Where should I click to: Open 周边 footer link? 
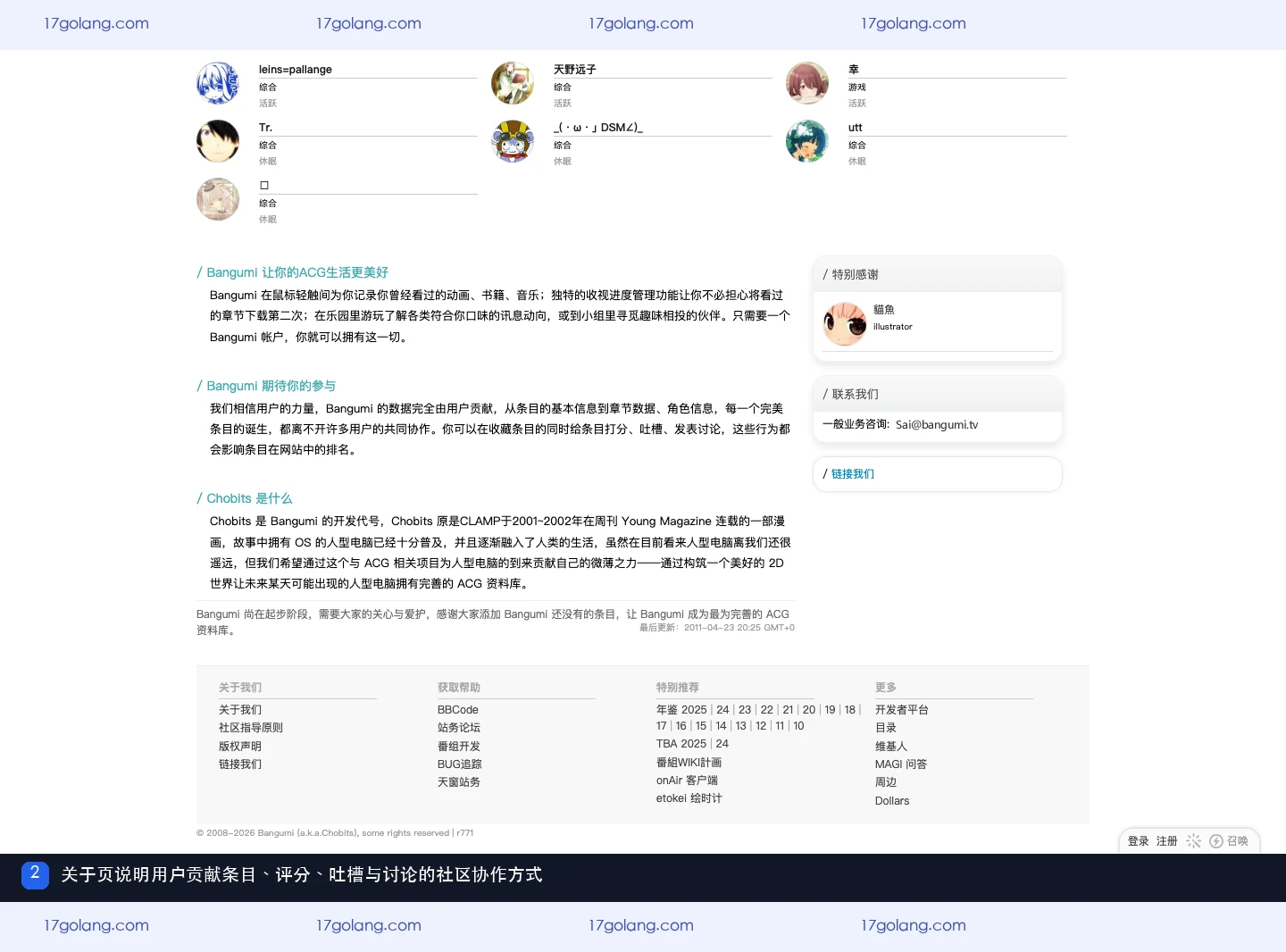coord(886,782)
